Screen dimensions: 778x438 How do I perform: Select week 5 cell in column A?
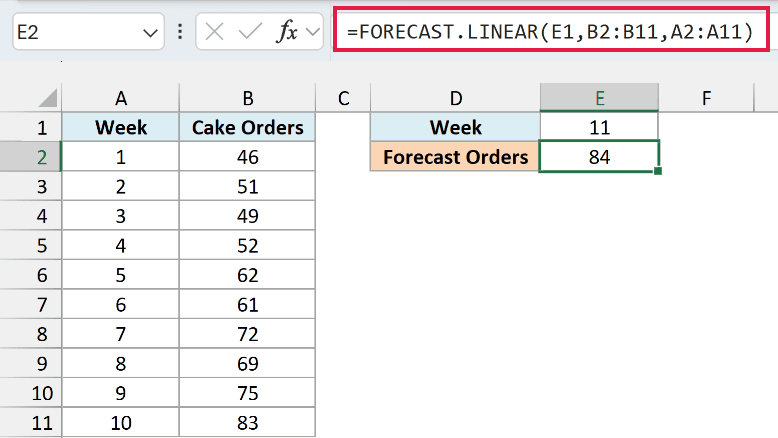(121, 275)
